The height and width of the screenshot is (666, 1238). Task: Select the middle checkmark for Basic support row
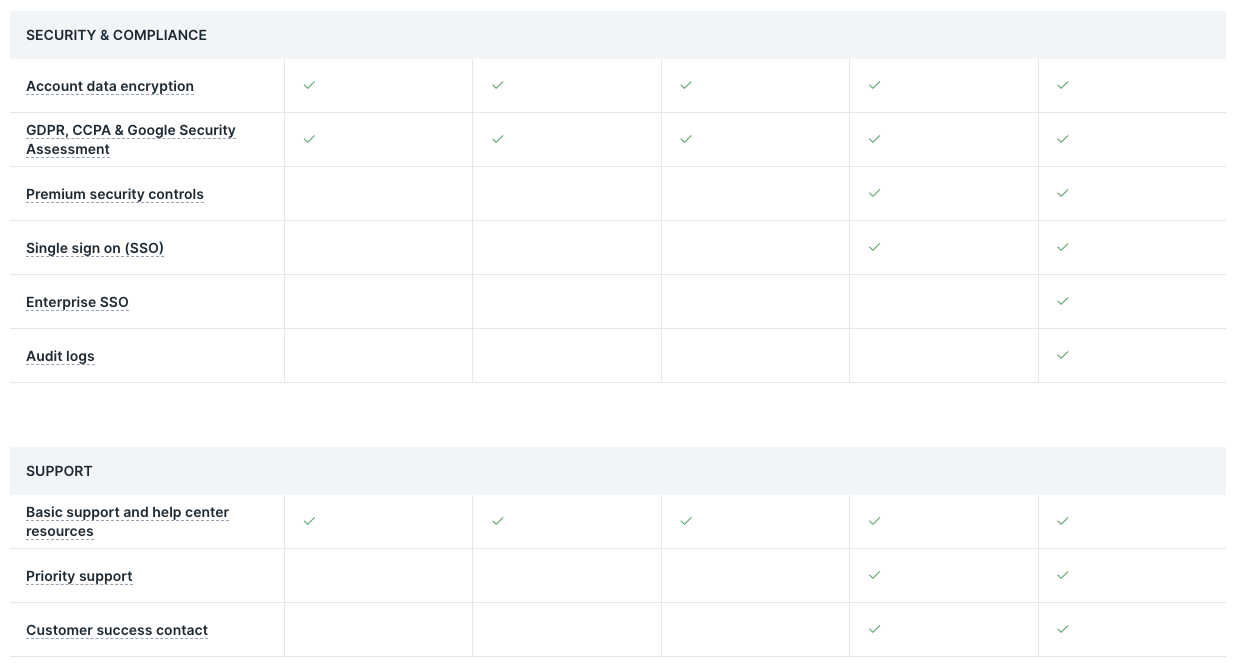coord(686,521)
